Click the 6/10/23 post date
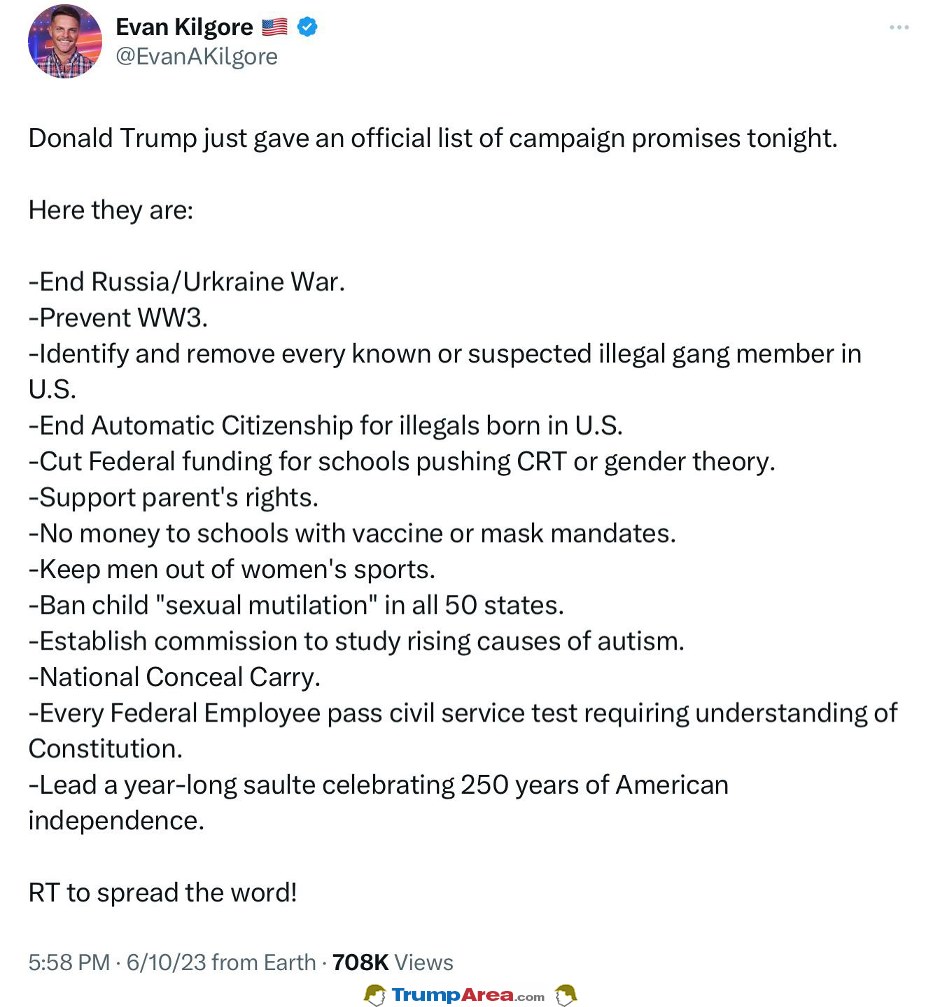 [166, 962]
